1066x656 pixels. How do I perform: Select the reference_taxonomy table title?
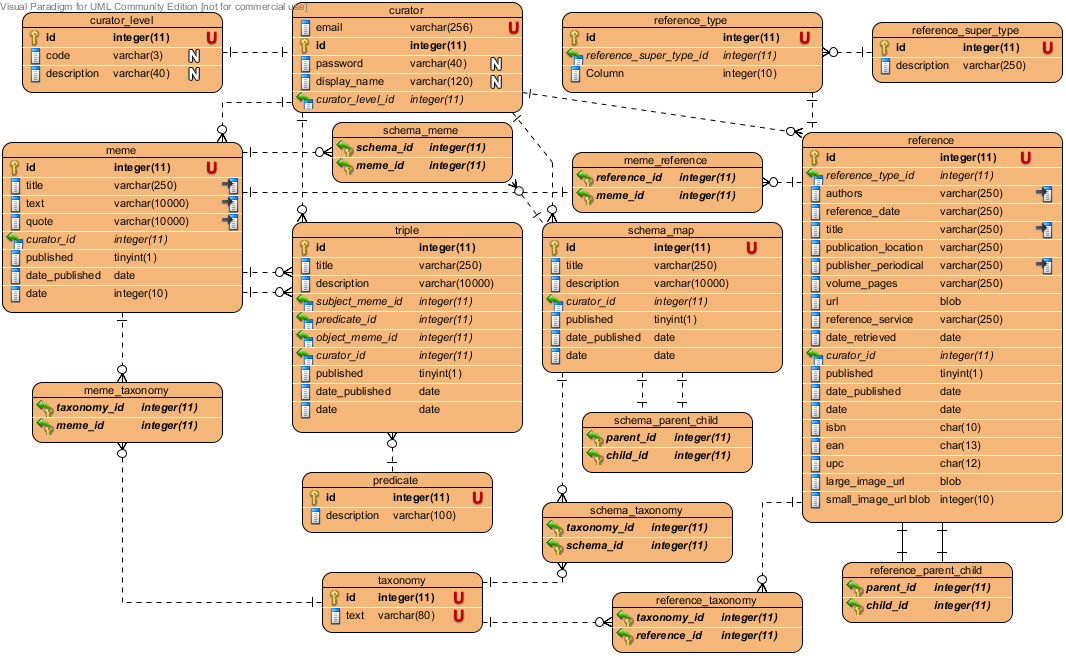[706, 600]
